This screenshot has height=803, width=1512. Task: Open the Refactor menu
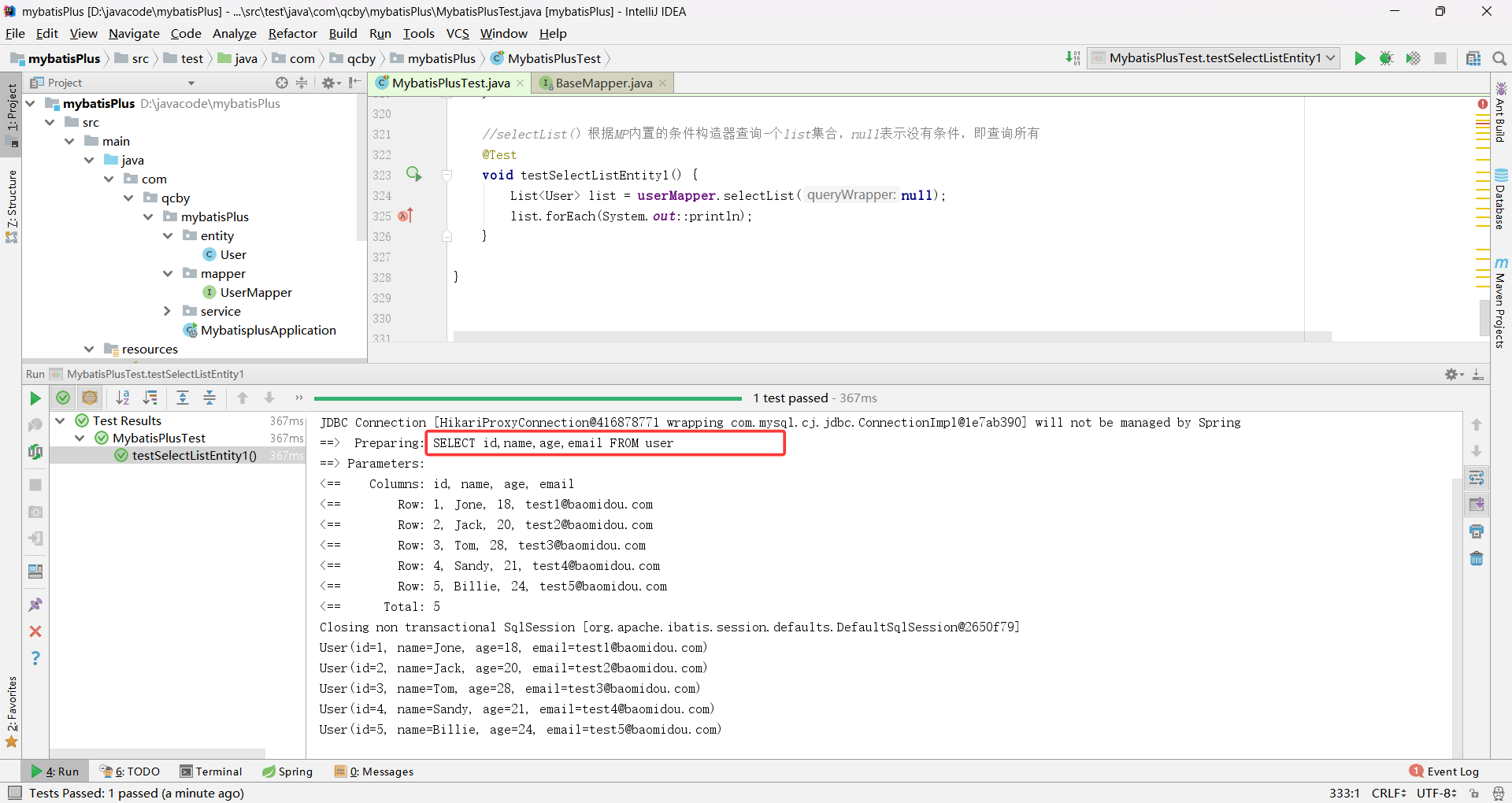pyautogui.click(x=292, y=33)
